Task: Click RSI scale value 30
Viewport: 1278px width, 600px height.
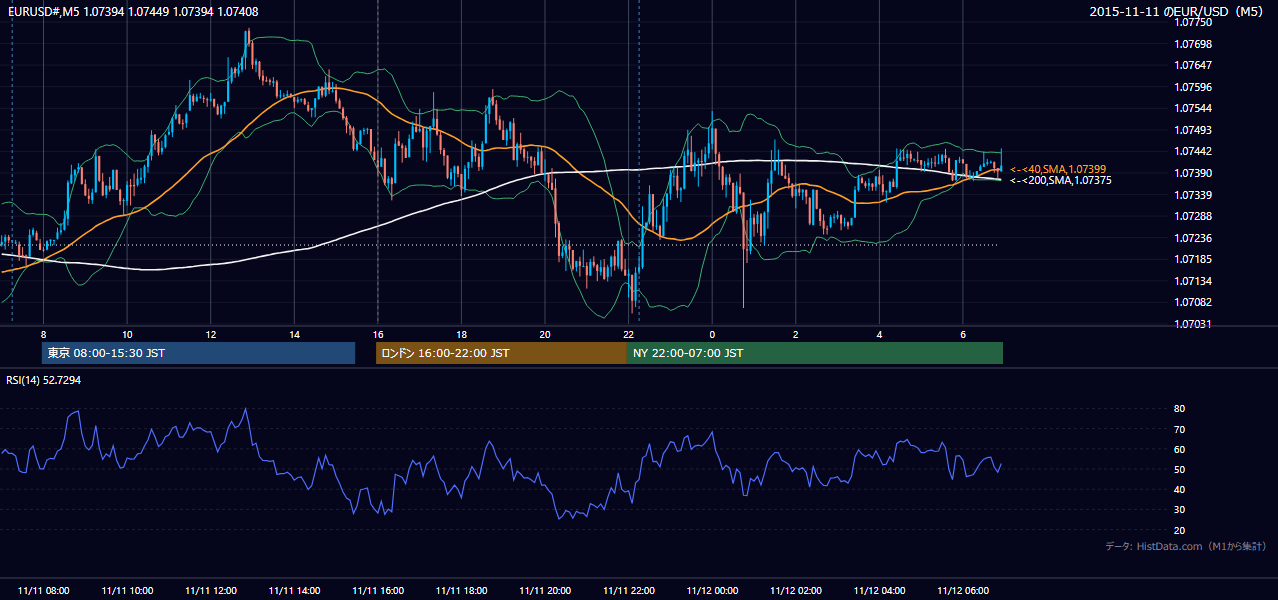Action: point(1180,510)
